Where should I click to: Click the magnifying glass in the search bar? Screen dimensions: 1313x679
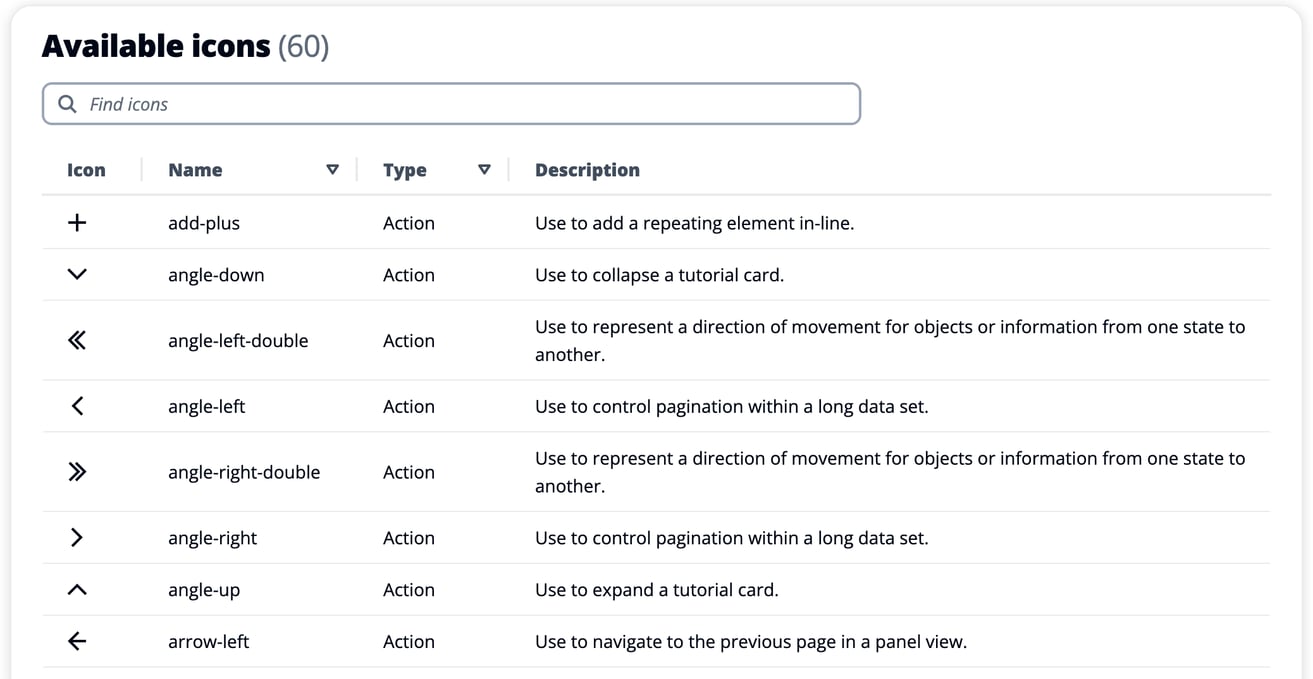pos(67,103)
